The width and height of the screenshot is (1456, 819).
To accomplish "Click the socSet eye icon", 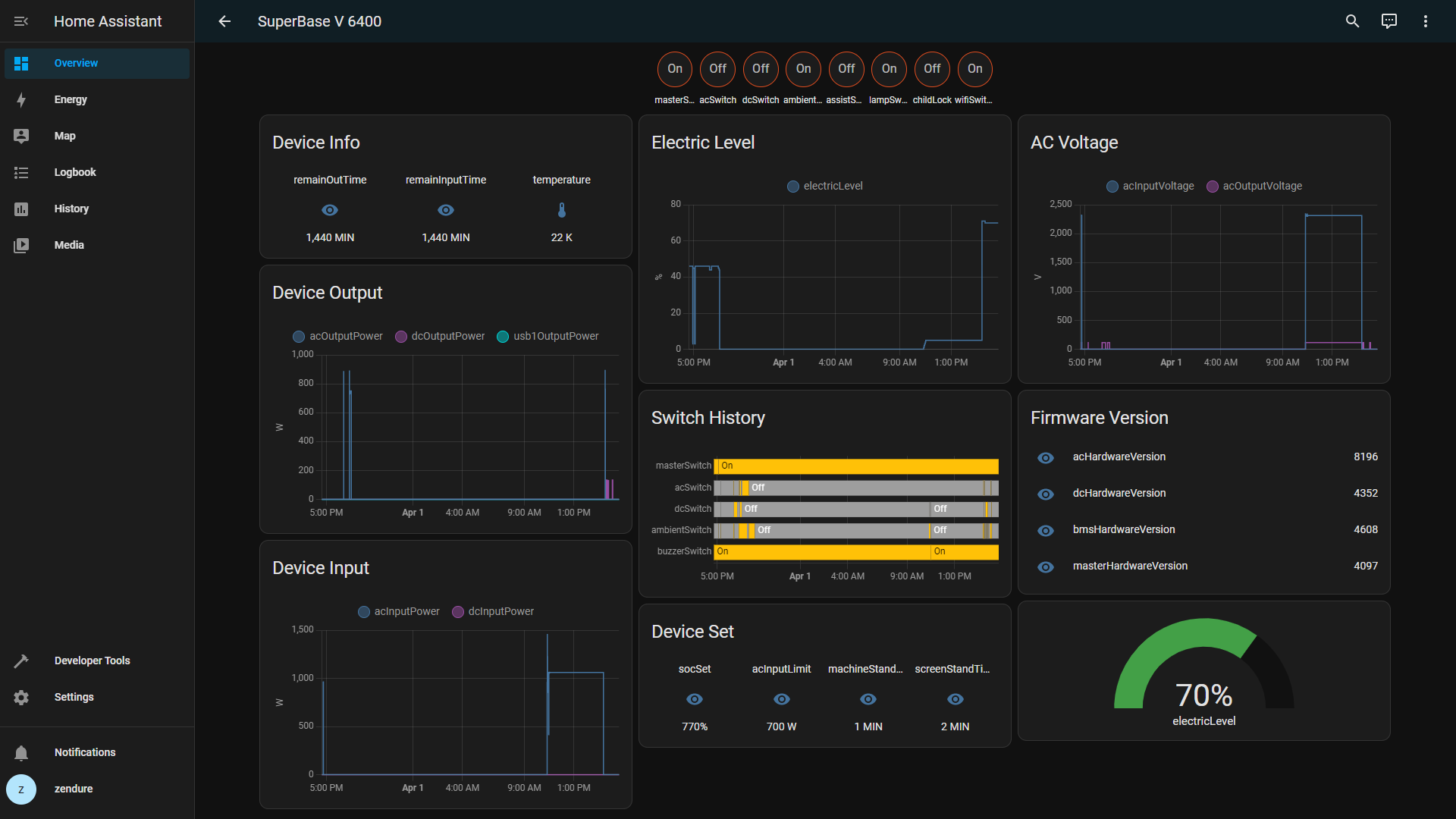I will coord(694,699).
